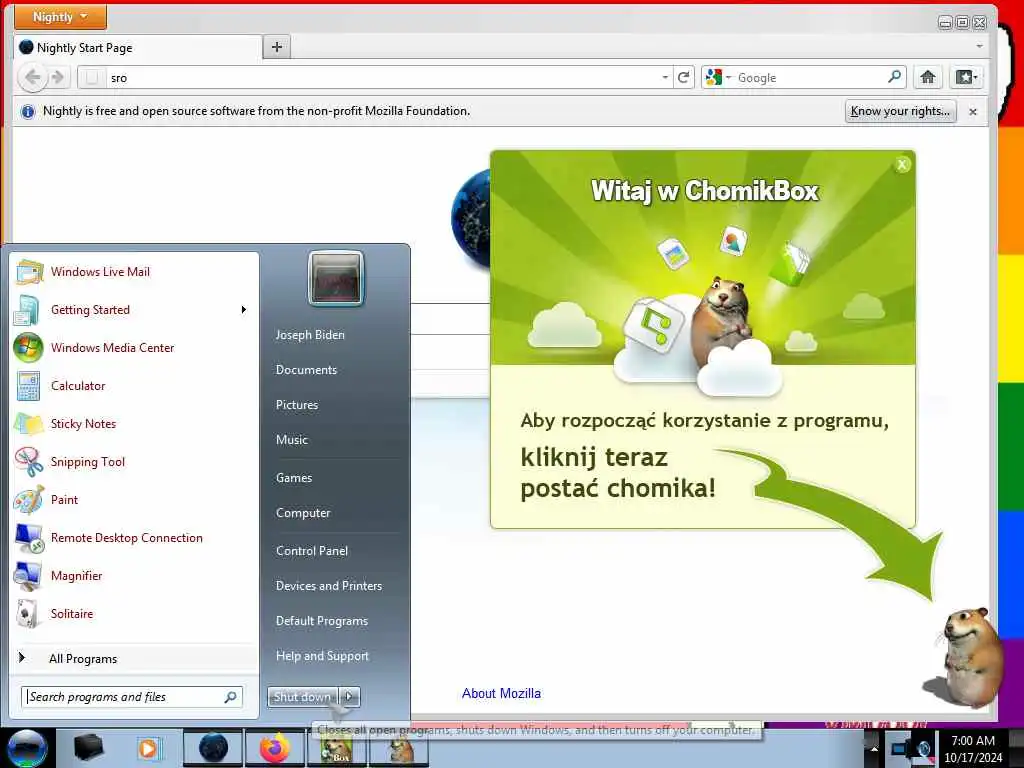The image size is (1024, 768).
Task: Close the ChomikBox welcome popup
Action: pyautogui.click(x=902, y=165)
